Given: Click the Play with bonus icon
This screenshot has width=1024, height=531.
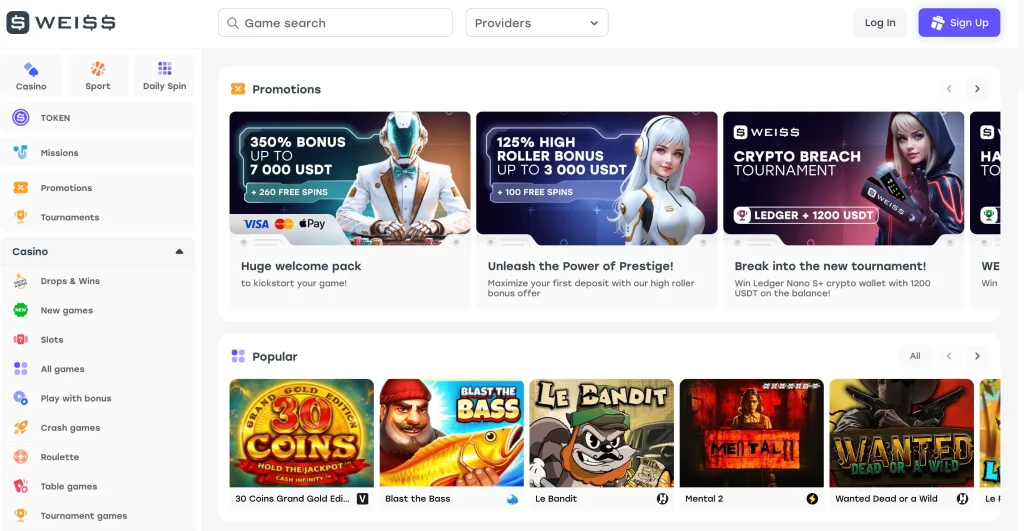Looking at the screenshot, I should click(21, 398).
